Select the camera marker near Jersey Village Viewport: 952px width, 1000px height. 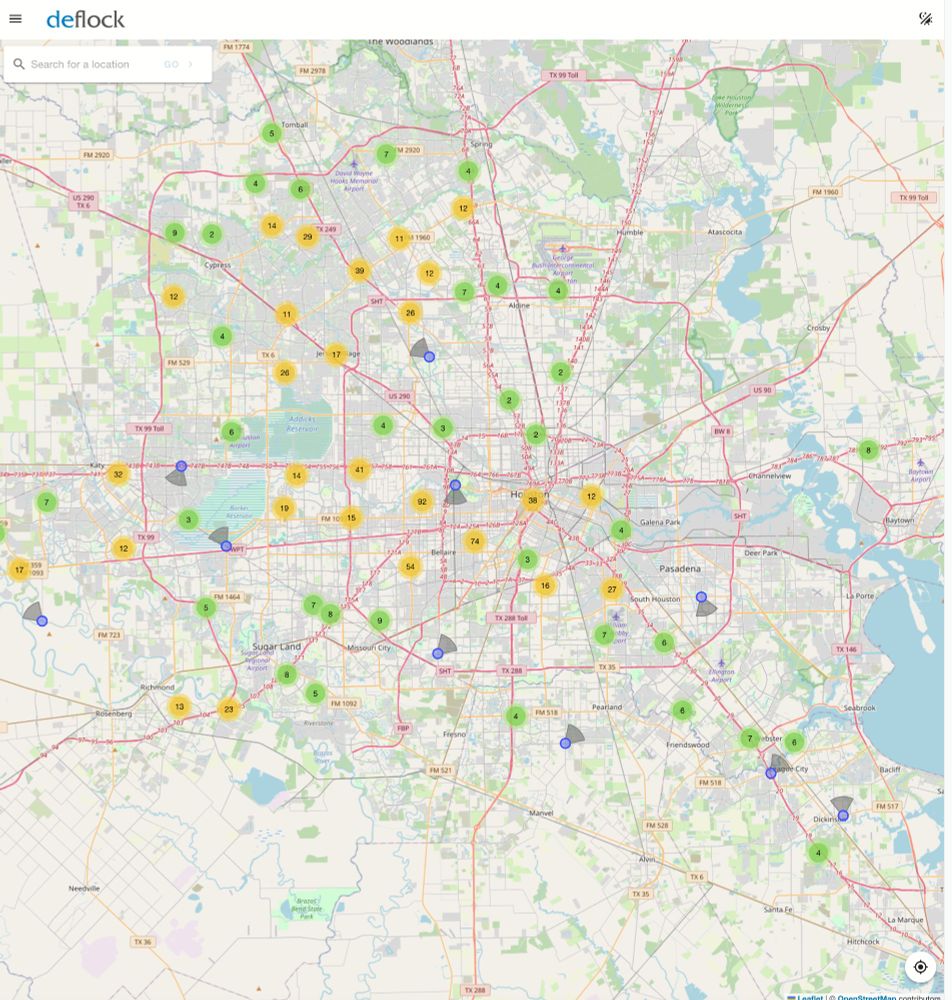point(428,356)
